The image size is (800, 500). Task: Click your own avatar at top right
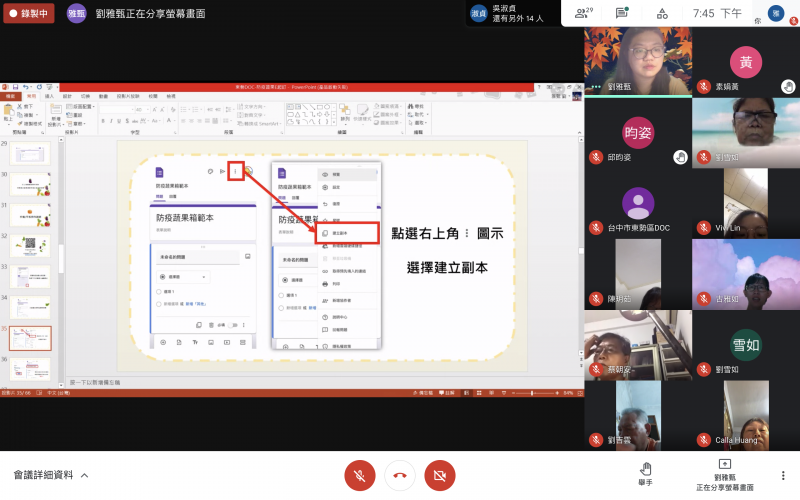(776, 13)
